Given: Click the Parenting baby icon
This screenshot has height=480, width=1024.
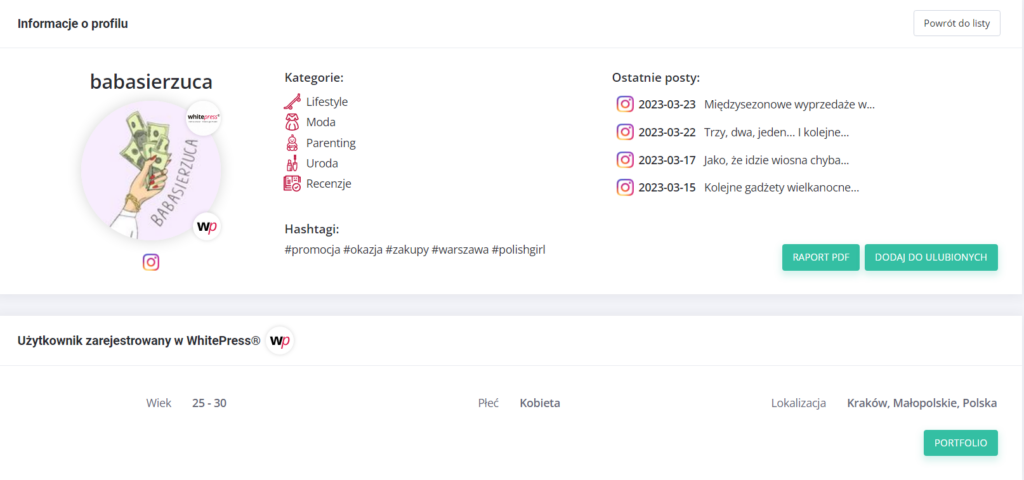Looking at the screenshot, I should point(292,142).
